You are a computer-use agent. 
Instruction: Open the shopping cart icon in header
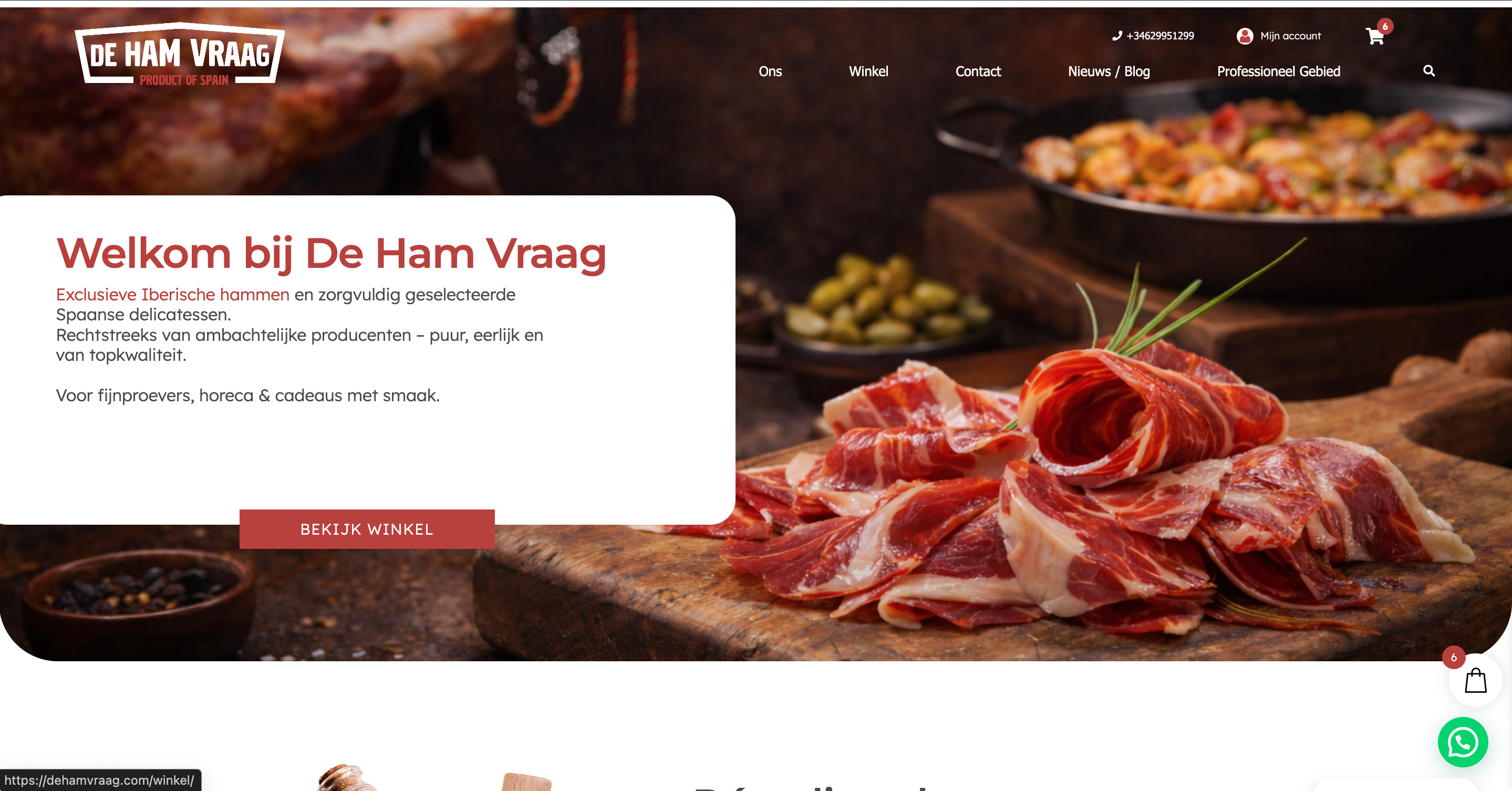point(1375,36)
